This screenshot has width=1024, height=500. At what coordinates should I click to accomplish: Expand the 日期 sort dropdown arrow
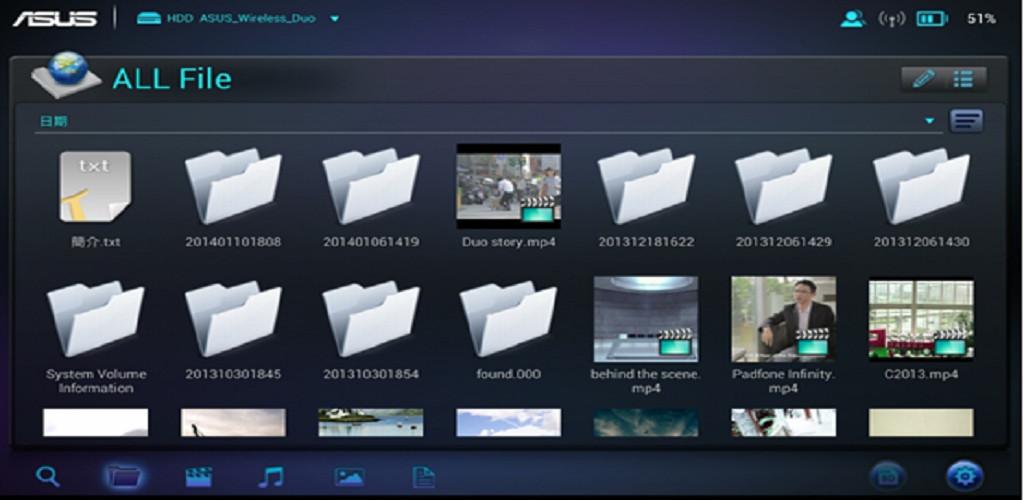(x=929, y=121)
